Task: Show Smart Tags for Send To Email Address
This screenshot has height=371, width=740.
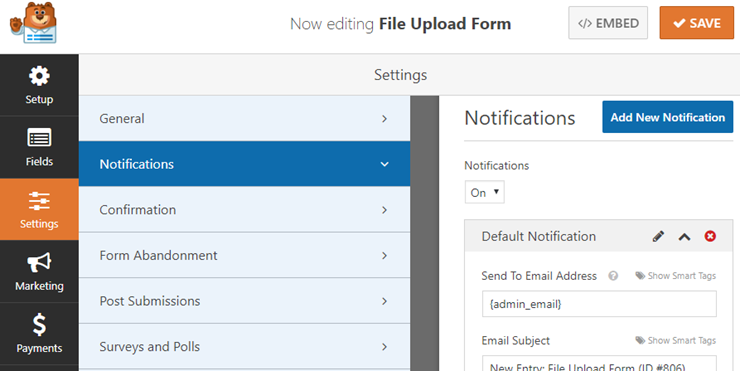Action: pos(675,276)
